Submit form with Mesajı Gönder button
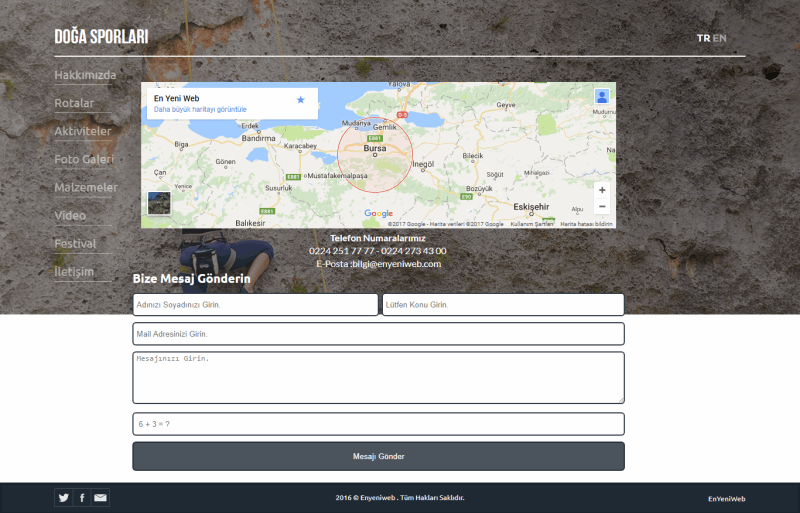 (x=379, y=456)
